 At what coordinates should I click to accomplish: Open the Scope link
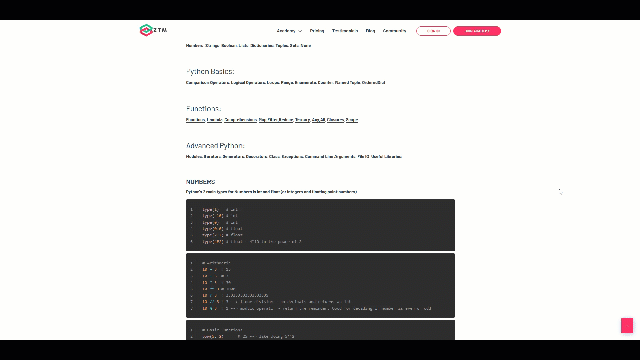pos(352,120)
